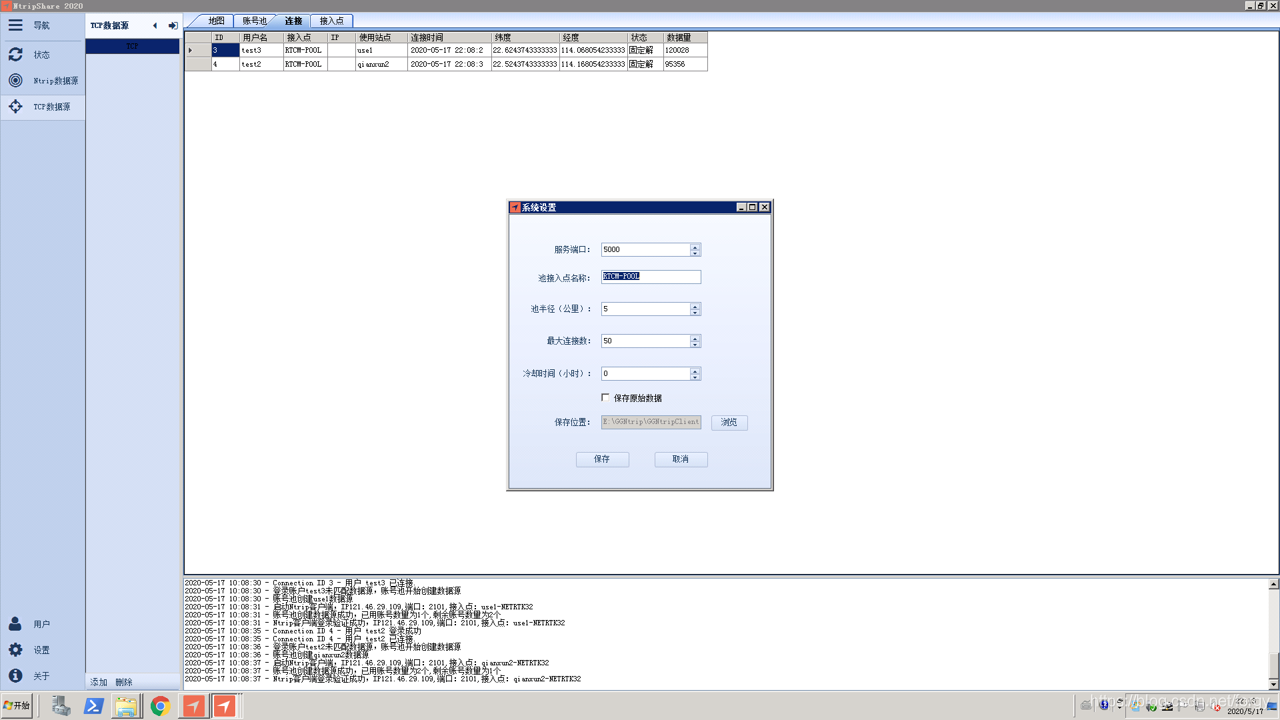Open the 关于 info icon
Screen dimensions: 1280x720
pyautogui.click(x=15, y=676)
